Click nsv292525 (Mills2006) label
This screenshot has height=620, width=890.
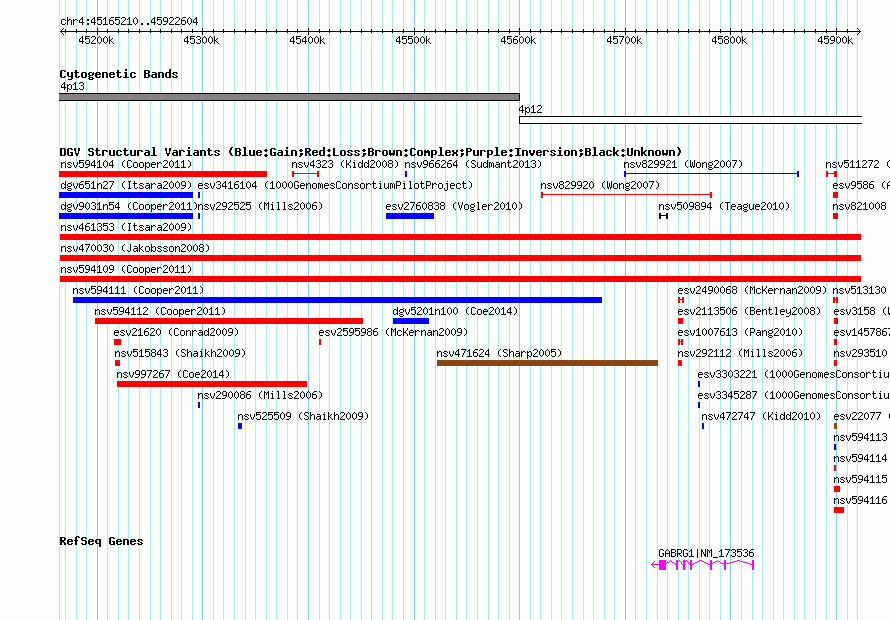click(x=260, y=206)
